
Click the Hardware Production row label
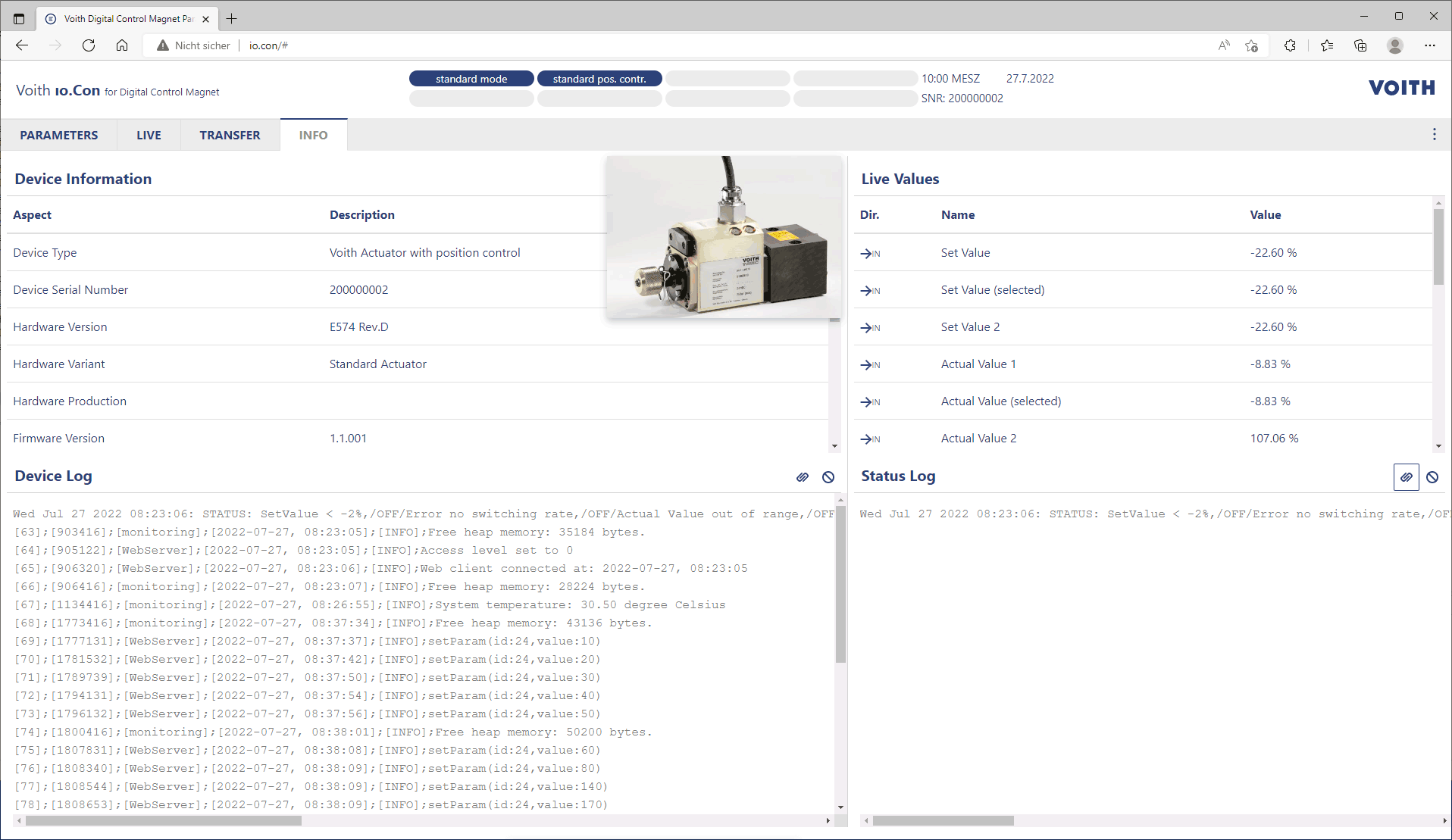70,401
